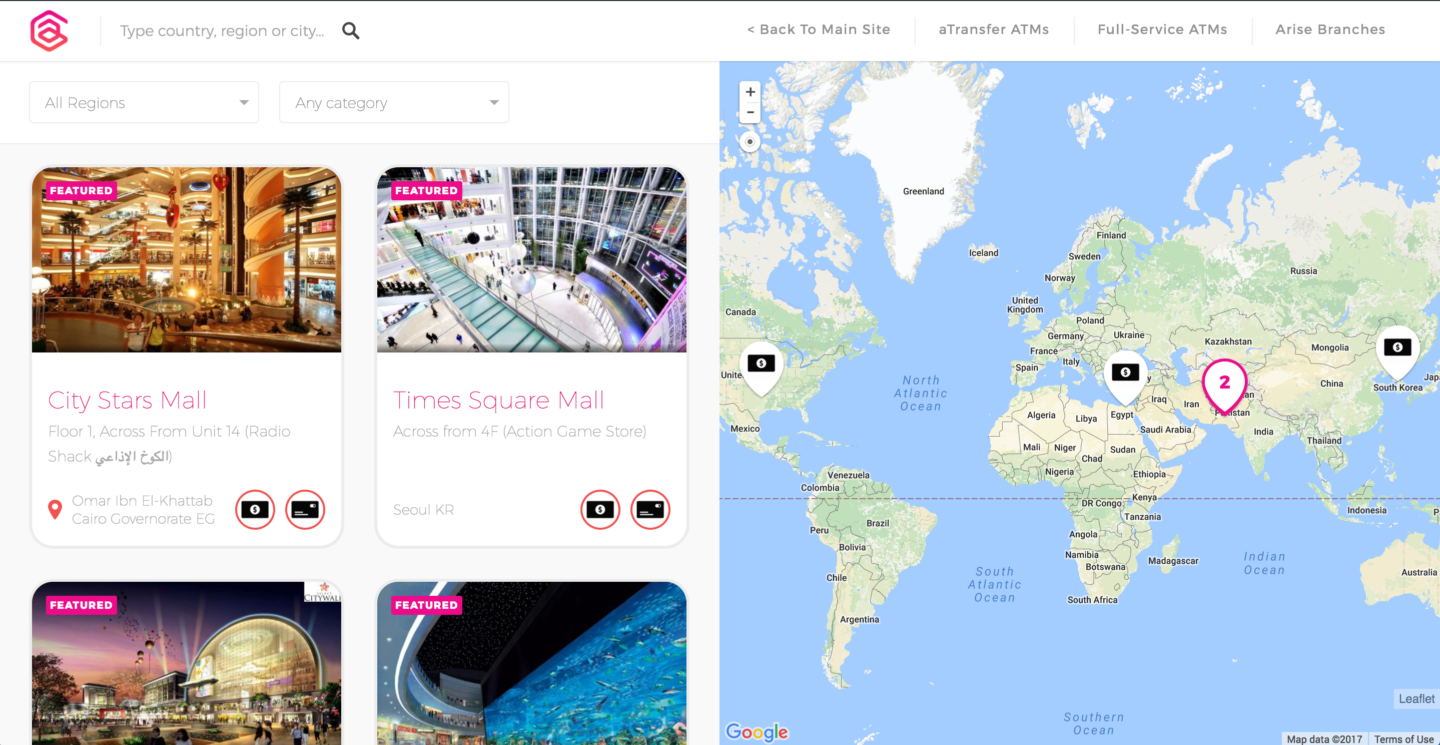Click the FEATURED badge on the aquarium photo
The image size is (1440, 745).
[x=426, y=605]
